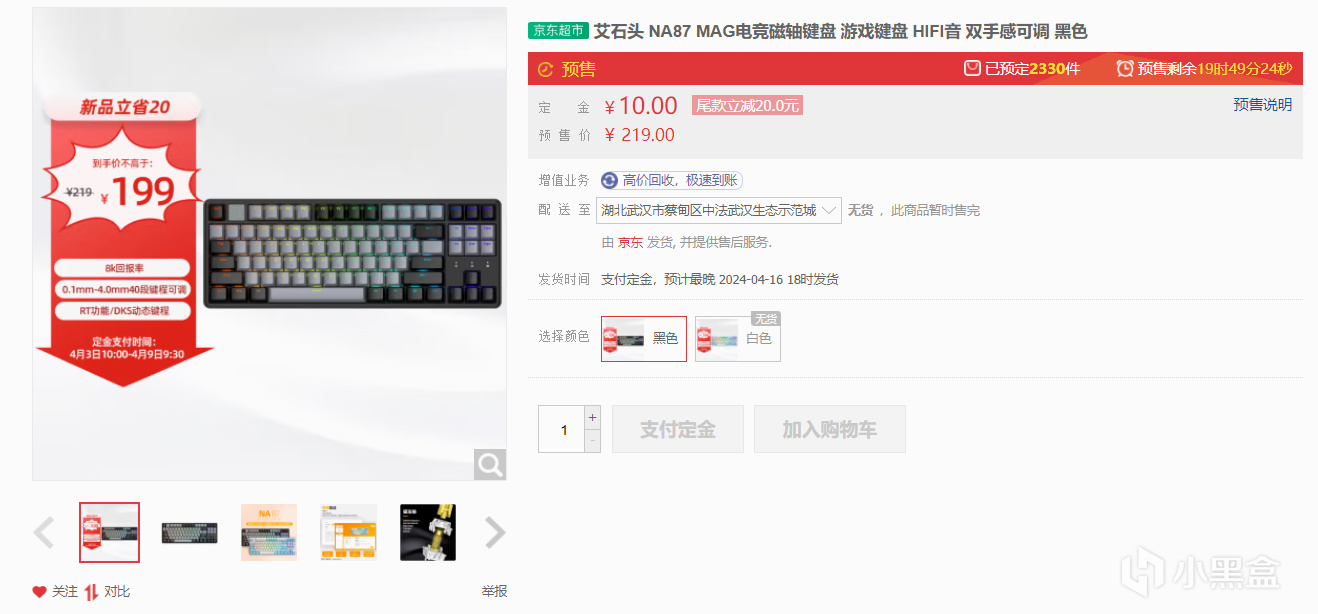Increase quantity with the plus button
This screenshot has width=1318, height=614.
592,417
